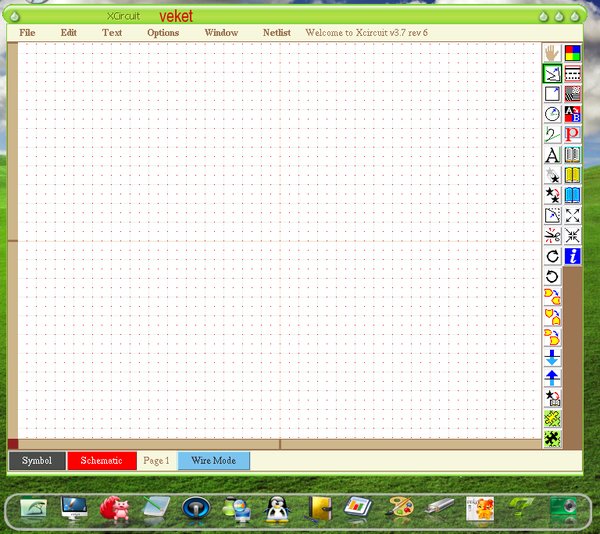Open the yellow library book icon
Screen dimensions: 600x534
572,175
